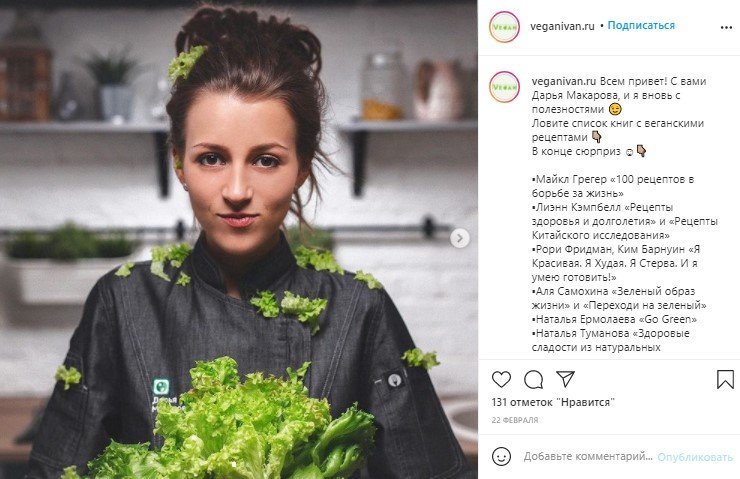Click the Майкл Грегер book list line
This screenshot has height=479, width=740.
point(613,186)
